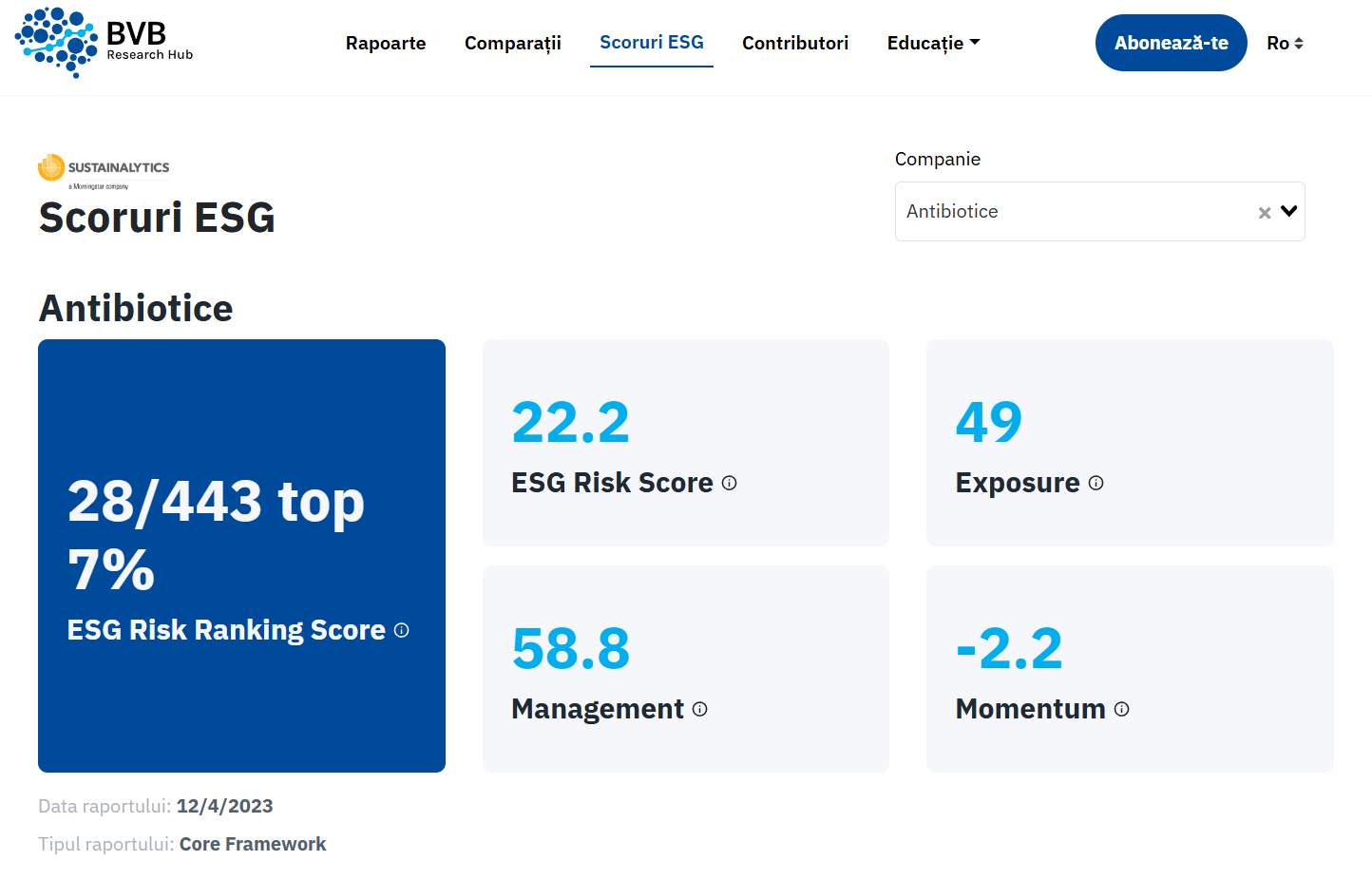
Task: Click the Antibiotice company heading
Action: pyautogui.click(x=136, y=308)
